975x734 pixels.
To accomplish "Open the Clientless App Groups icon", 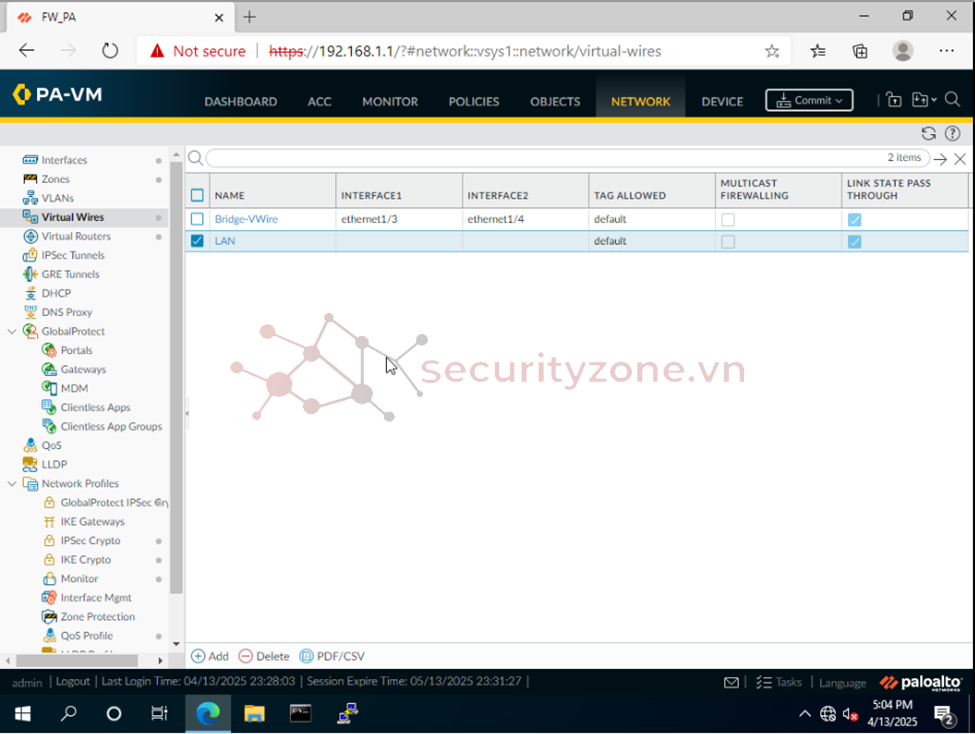I will point(49,427).
